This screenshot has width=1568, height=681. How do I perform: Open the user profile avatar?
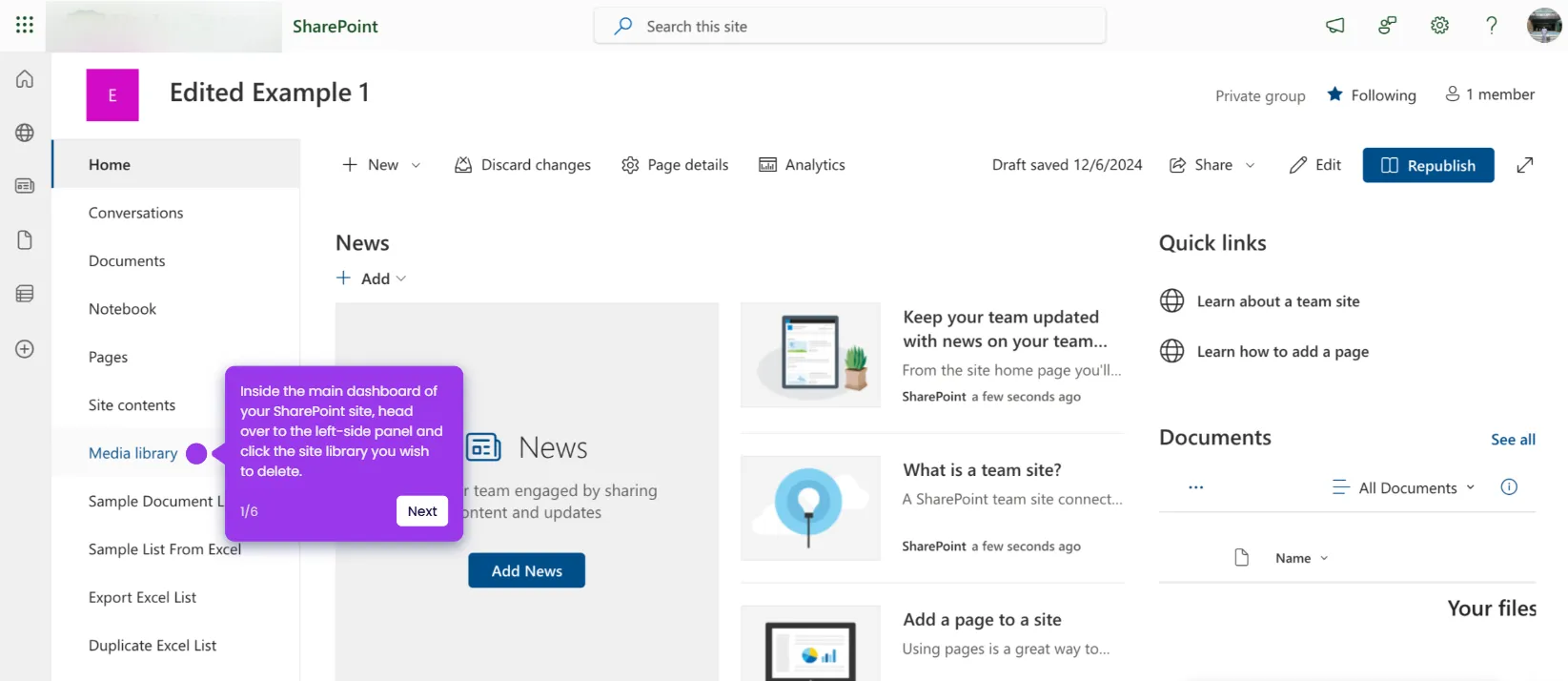pos(1544,26)
